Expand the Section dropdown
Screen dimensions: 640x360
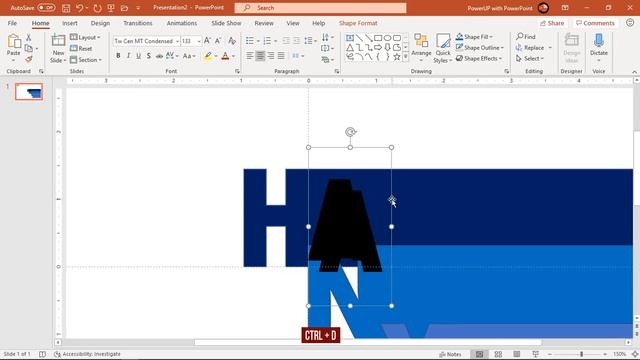[x=86, y=60]
